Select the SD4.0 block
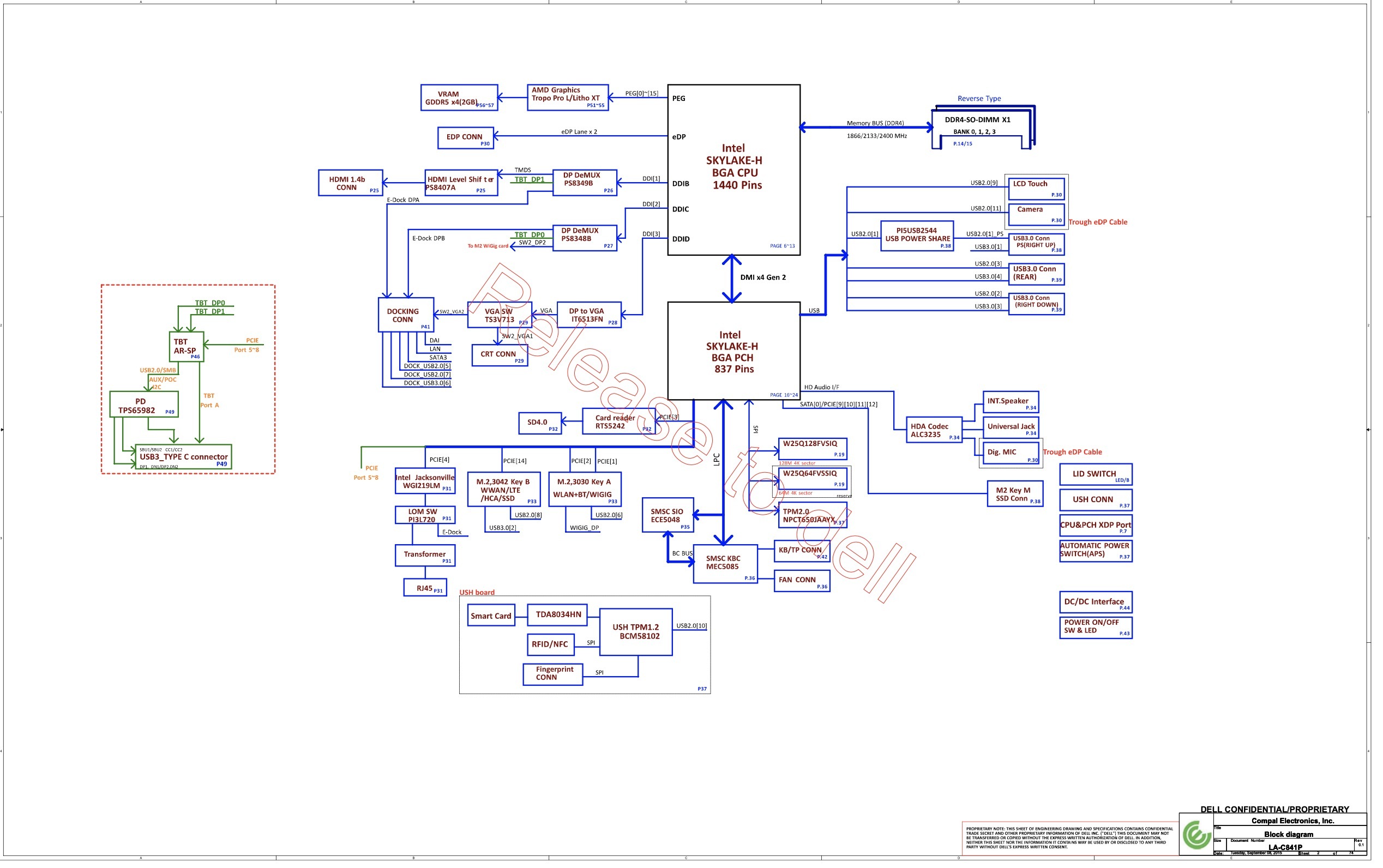1383x868 pixels. (x=540, y=424)
